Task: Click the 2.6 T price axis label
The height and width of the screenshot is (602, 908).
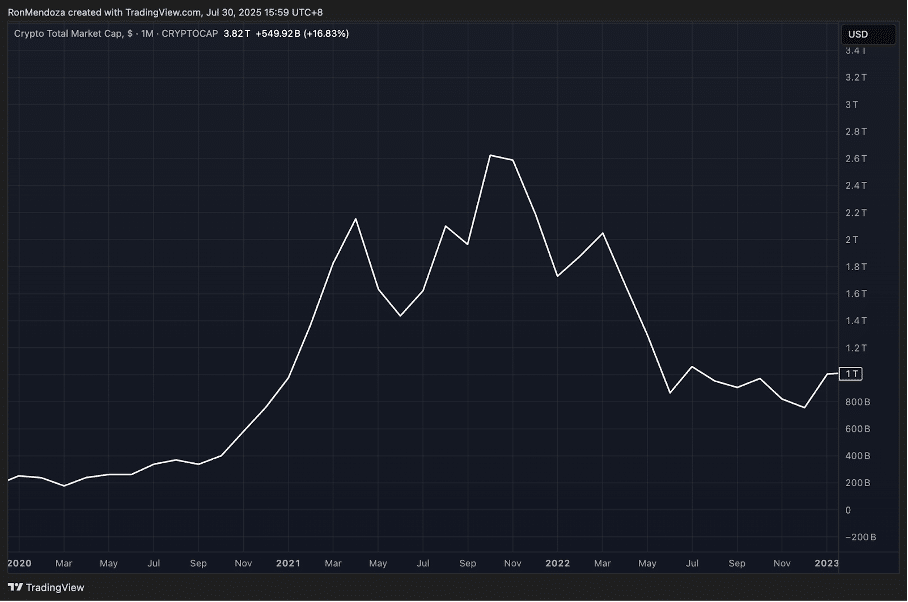Action: click(858, 158)
